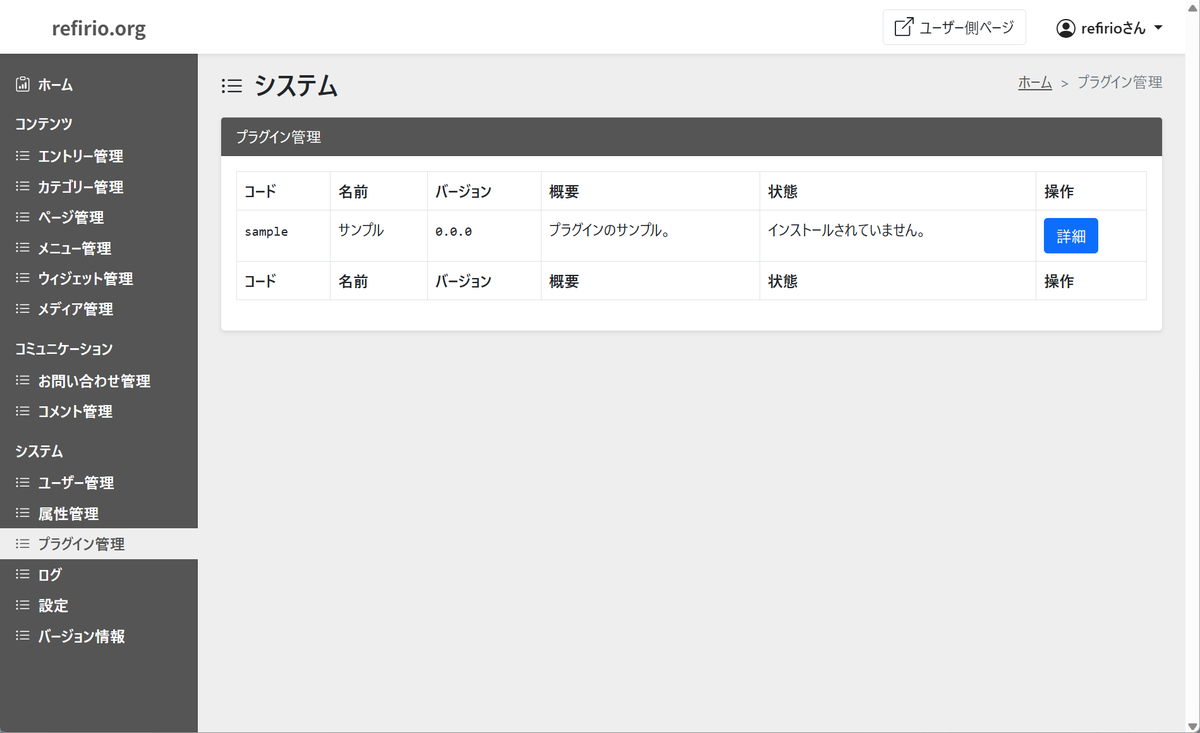Click the サンプル name cell
1200x733 pixels.
(x=379, y=236)
